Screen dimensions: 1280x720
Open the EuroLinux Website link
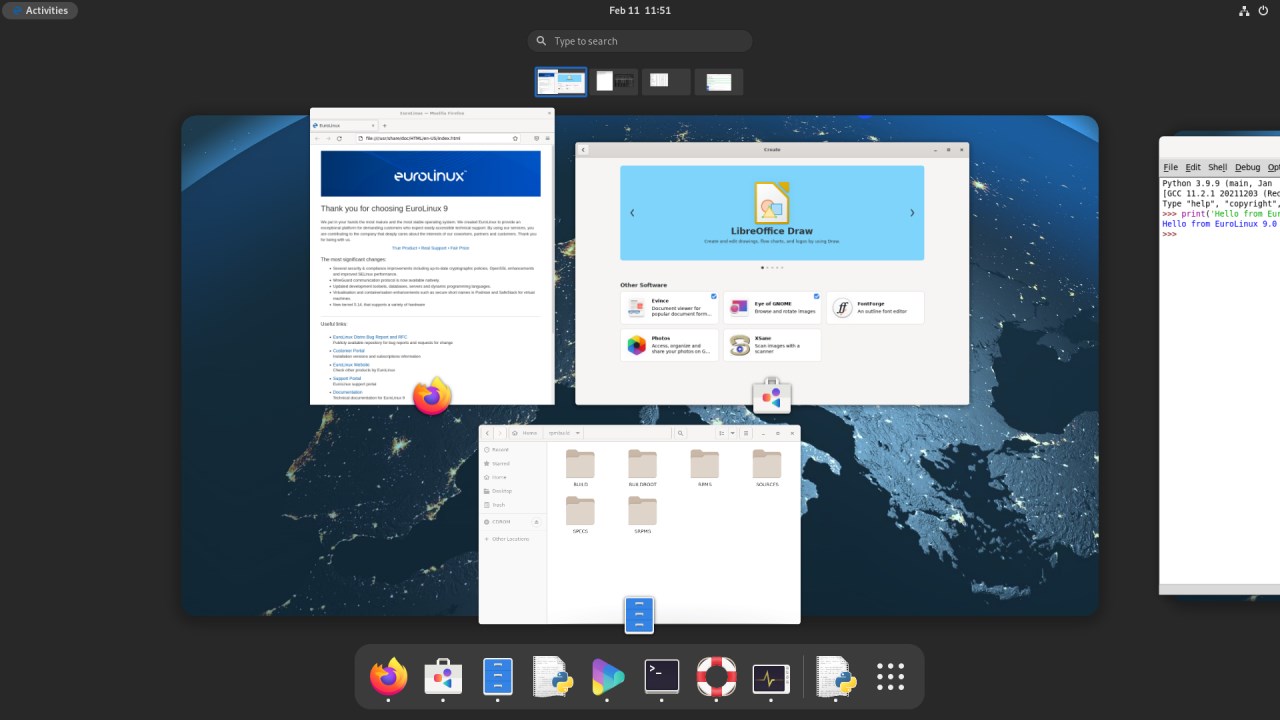coord(351,365)
